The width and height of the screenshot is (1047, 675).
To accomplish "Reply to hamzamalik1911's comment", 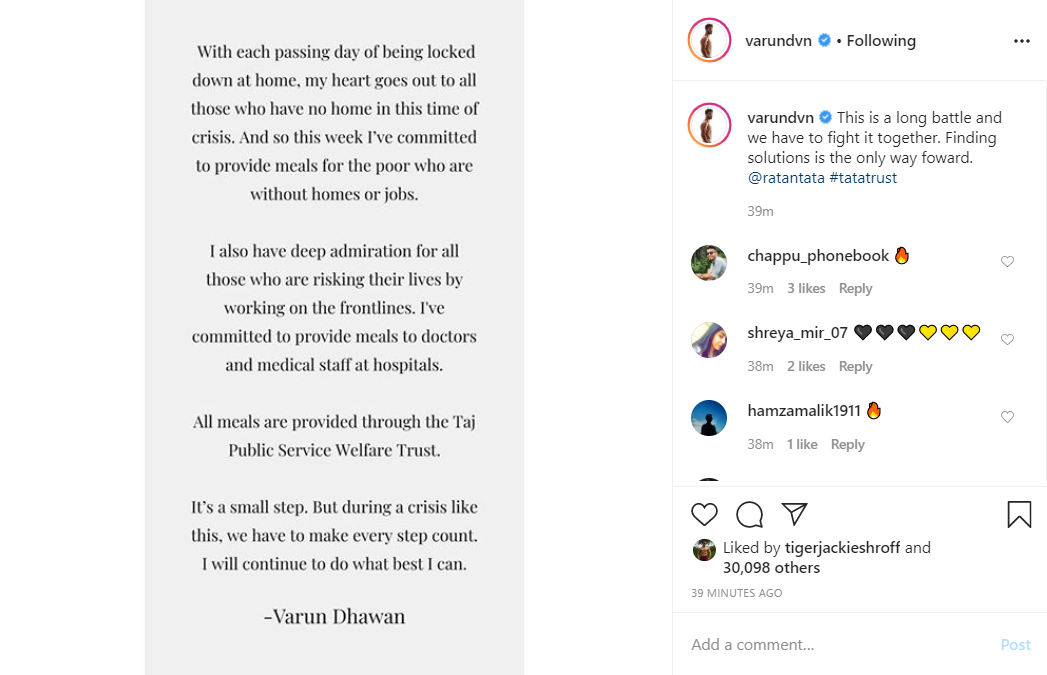I will coord(847,445).
